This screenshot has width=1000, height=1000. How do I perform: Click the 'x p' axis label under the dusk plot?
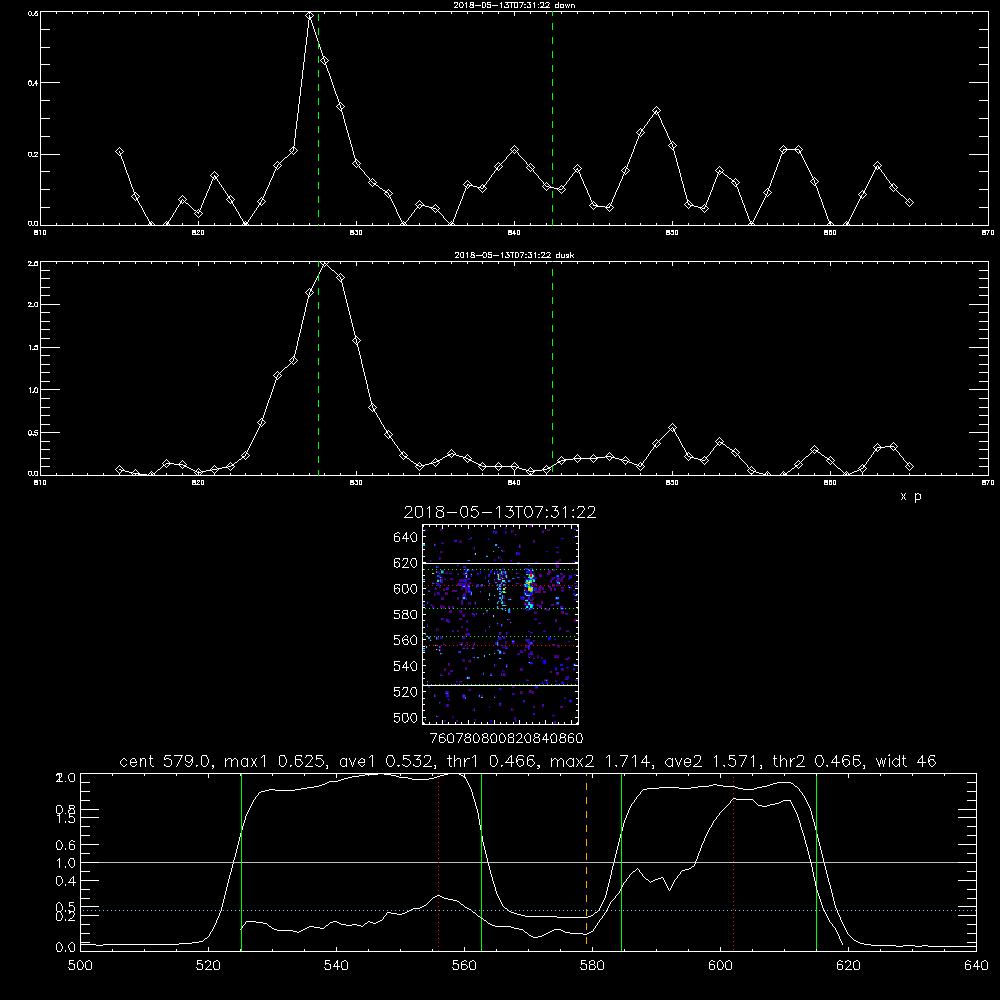tap(911, 496)
